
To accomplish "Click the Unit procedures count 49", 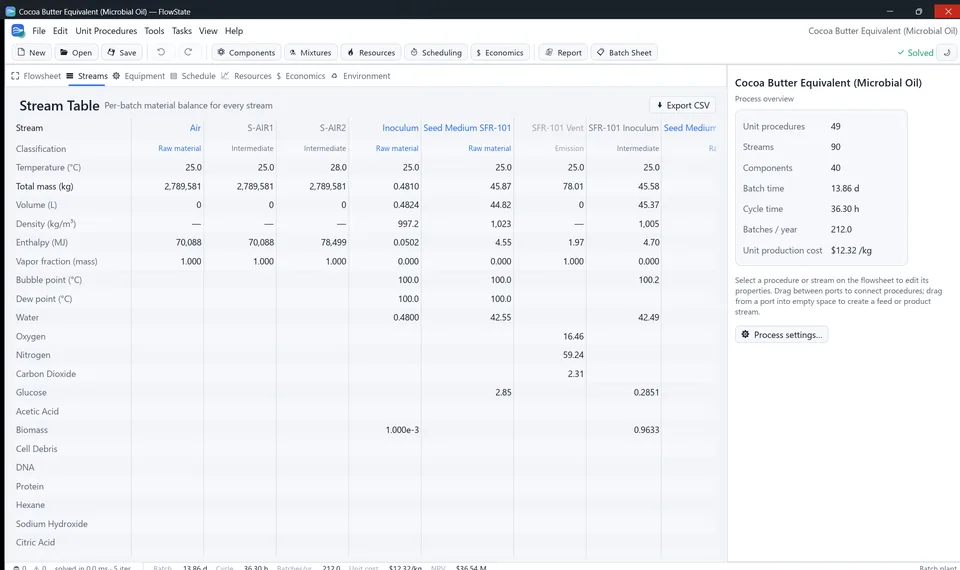I will (836, 127).
